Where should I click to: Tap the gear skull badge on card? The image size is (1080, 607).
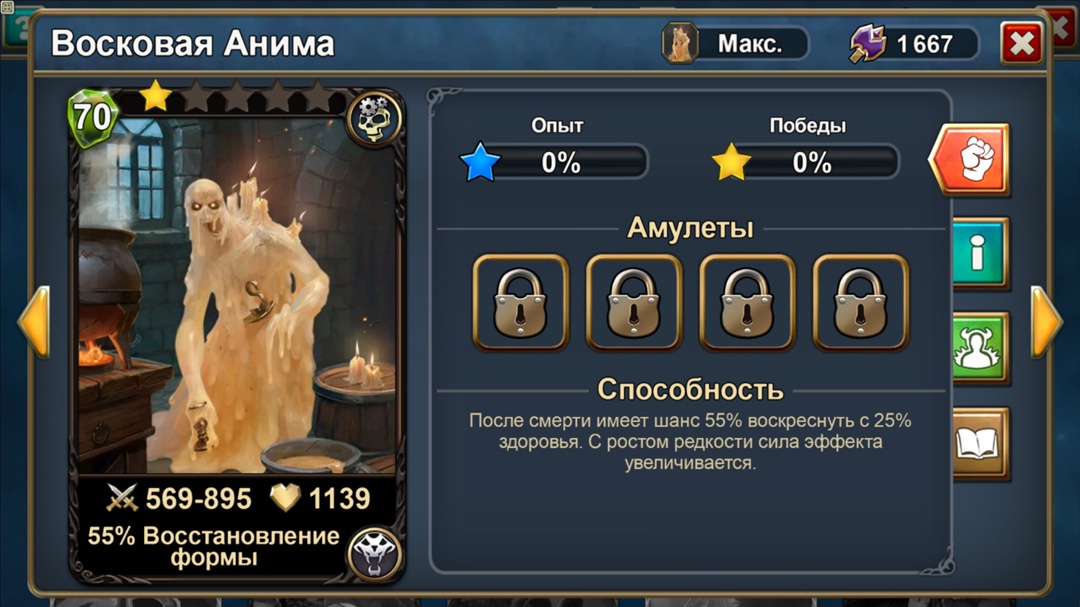tap(374, 119)
